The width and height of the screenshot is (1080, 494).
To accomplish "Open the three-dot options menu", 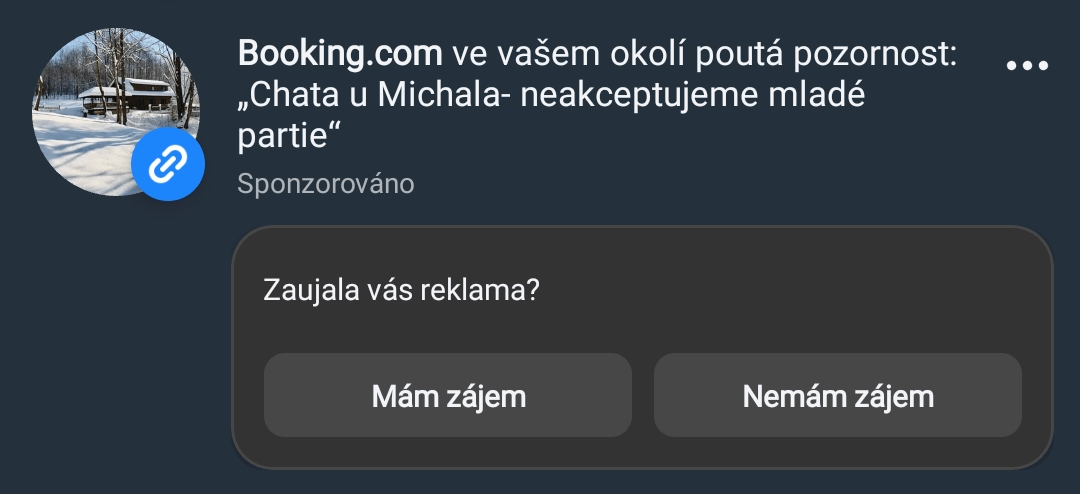I will 1027,65.
